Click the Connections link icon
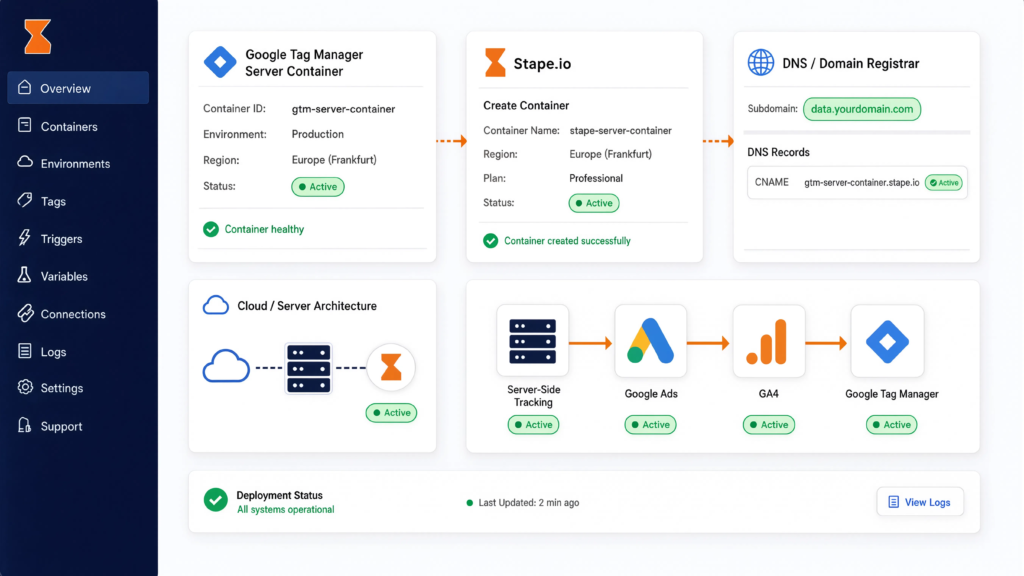 pos(25,313)
